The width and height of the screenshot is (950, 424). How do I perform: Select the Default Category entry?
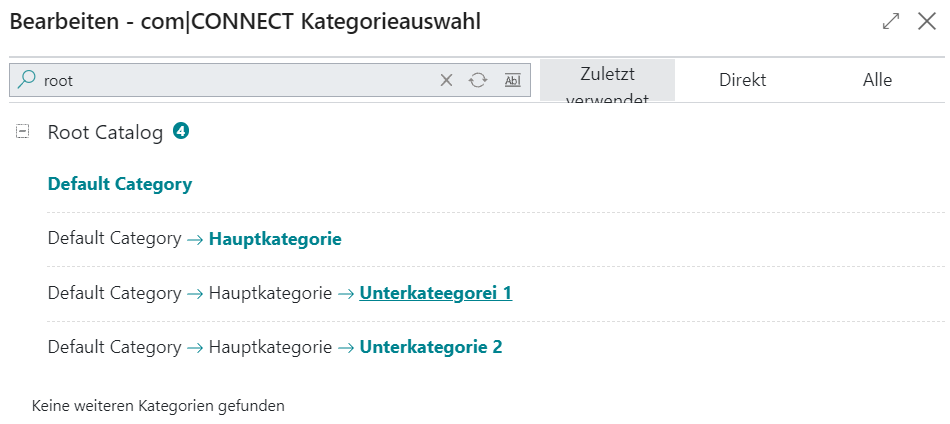coord(120,184)
